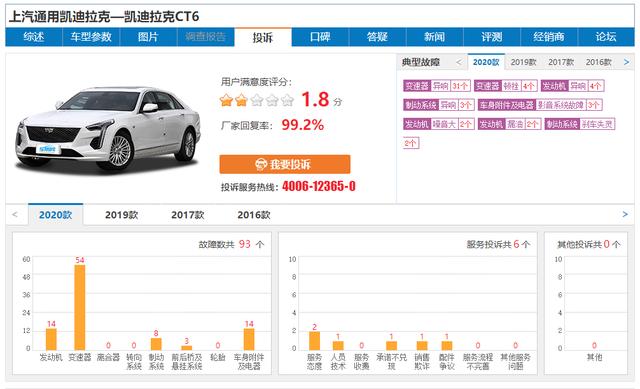
Task: Click the 服务态度 bar showing 2
Action: coord(314,341)
